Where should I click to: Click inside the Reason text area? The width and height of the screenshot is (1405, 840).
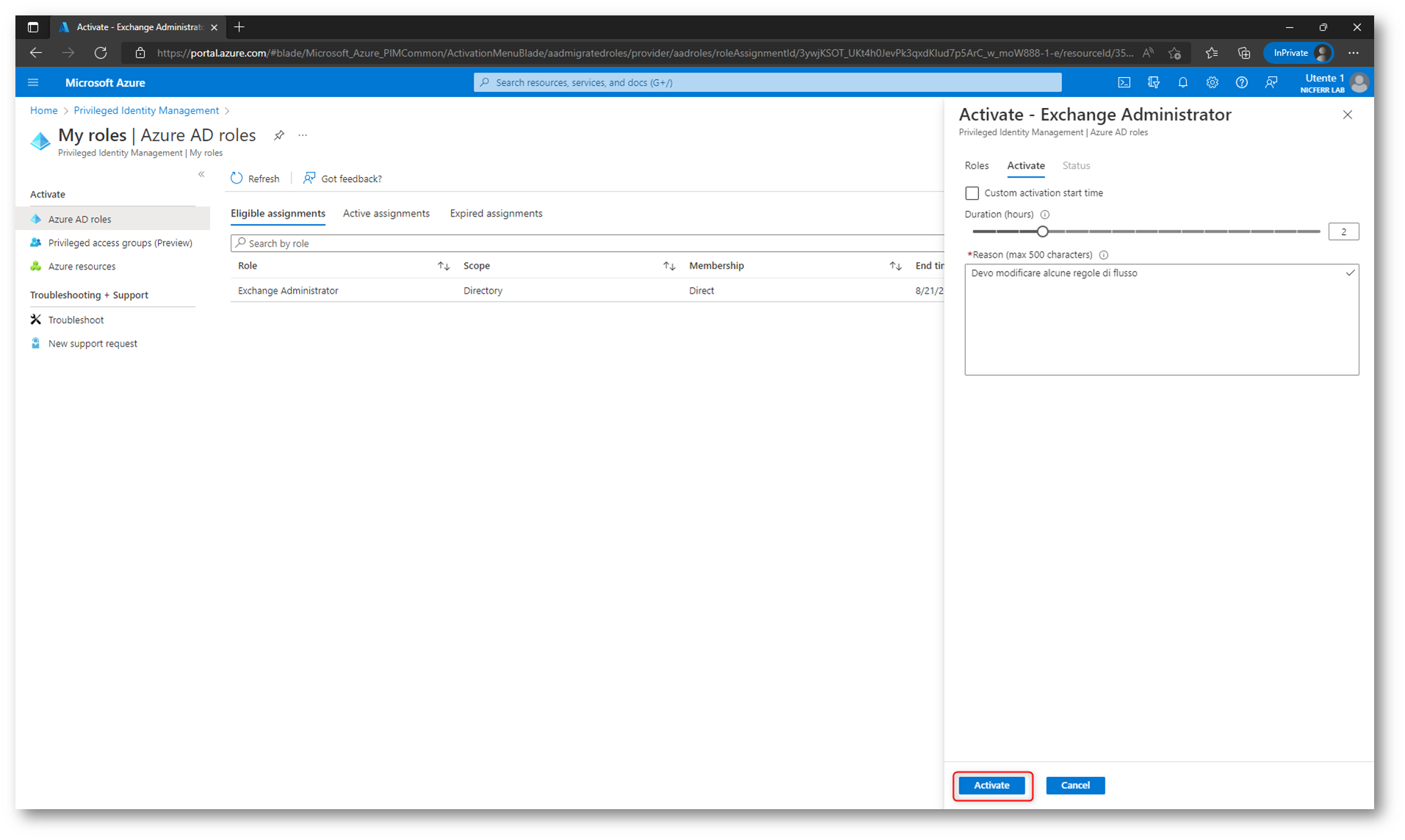tap(1161, 319)
